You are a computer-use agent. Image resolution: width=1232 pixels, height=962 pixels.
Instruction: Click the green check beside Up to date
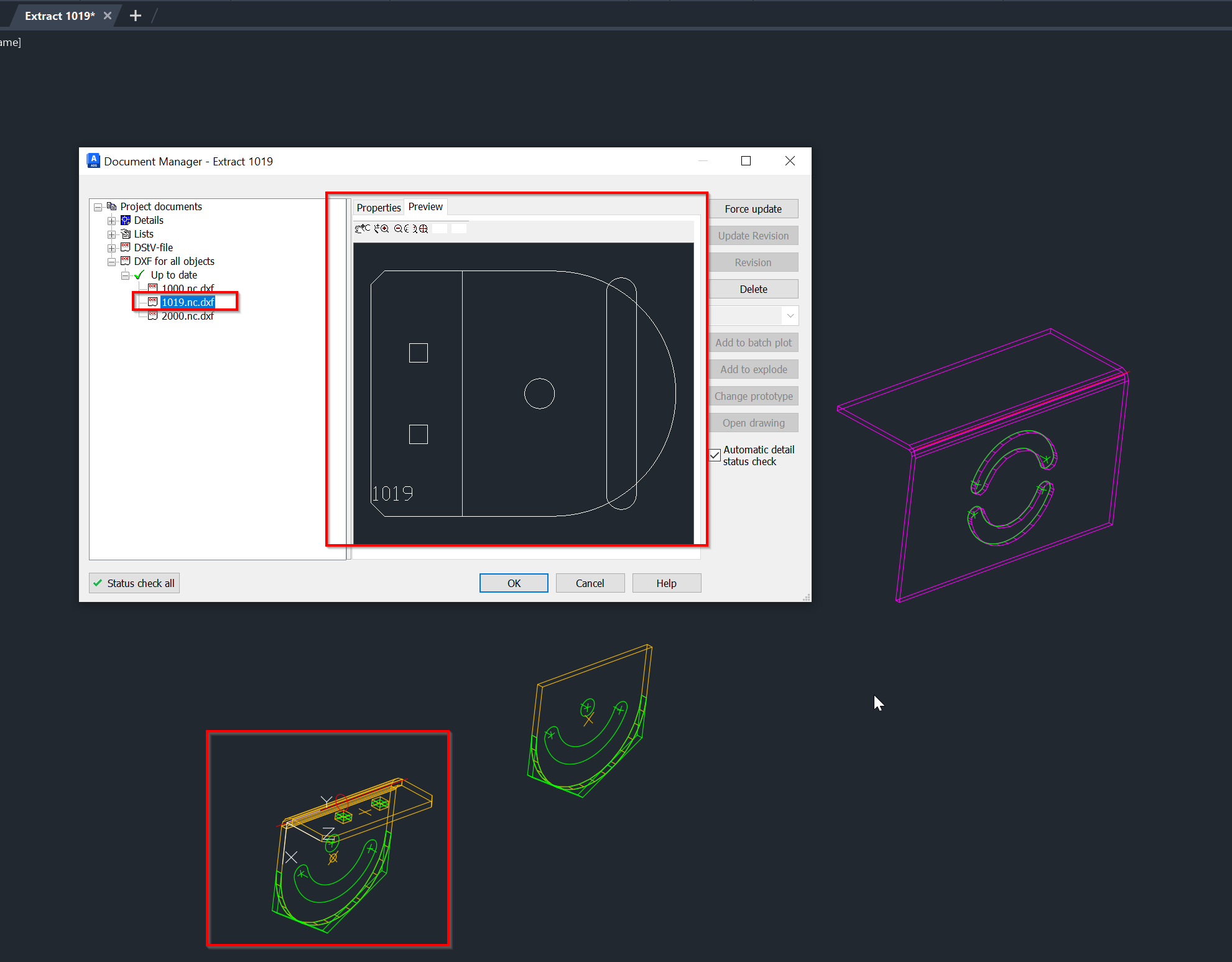pyautogui.click(x=137, y=275)
